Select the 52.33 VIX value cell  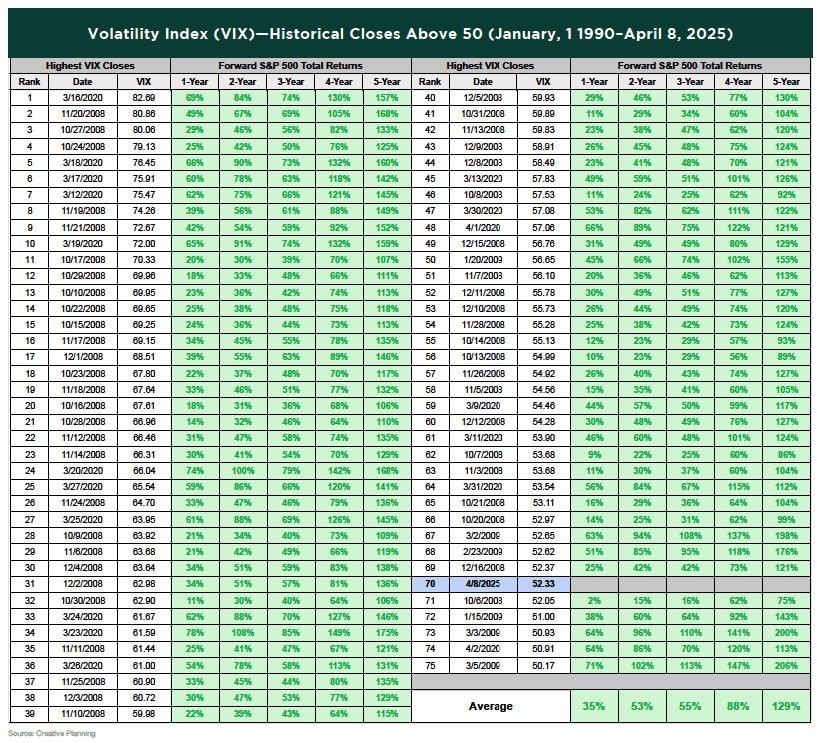[x=543, y=583]
